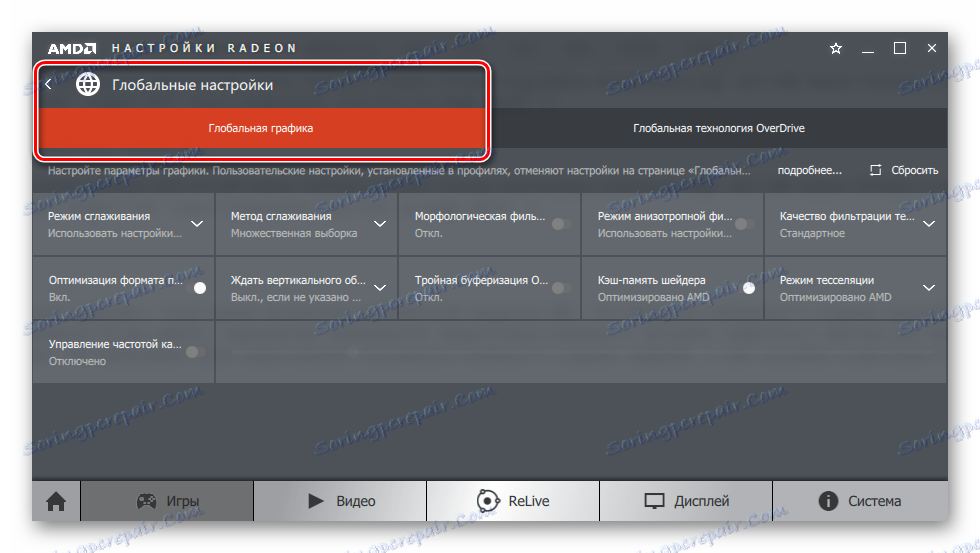The height and width of the screenshot is (553, 980).
Task: Click the info icon on the Система tab
Action: (828, 501)
